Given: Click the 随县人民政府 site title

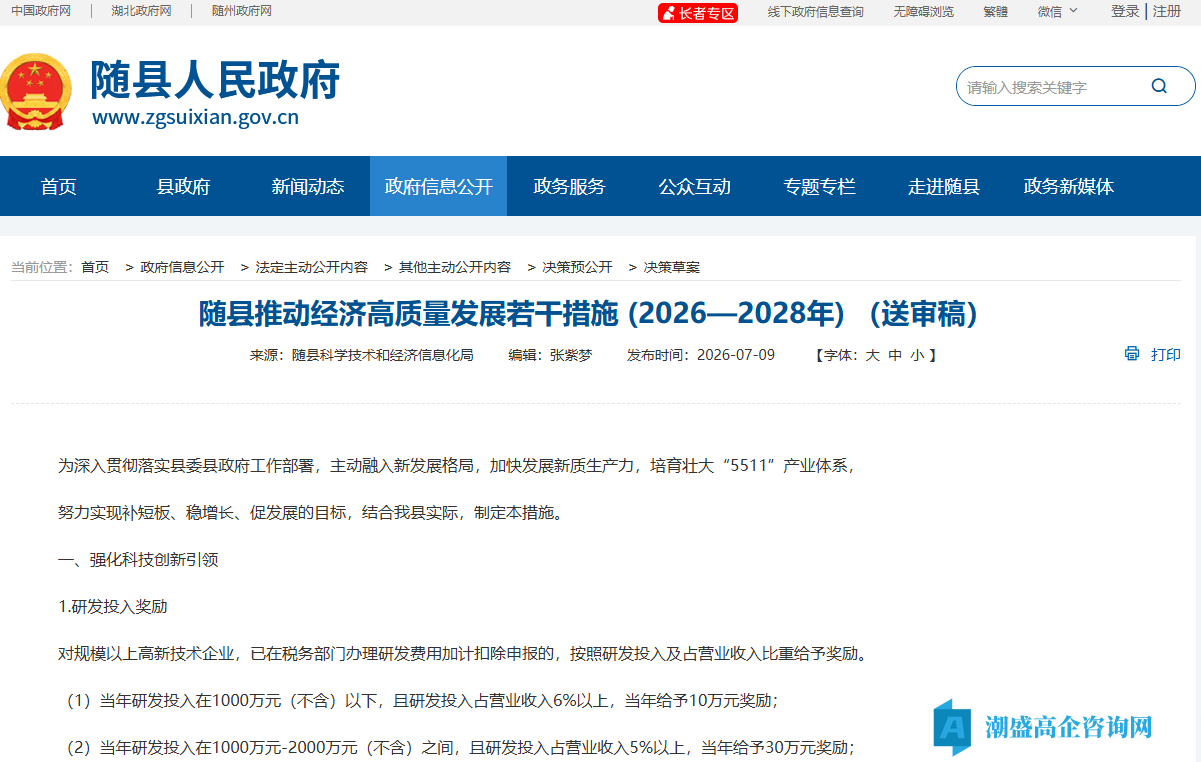Looking at the screenshot, I should pos(215,79).
